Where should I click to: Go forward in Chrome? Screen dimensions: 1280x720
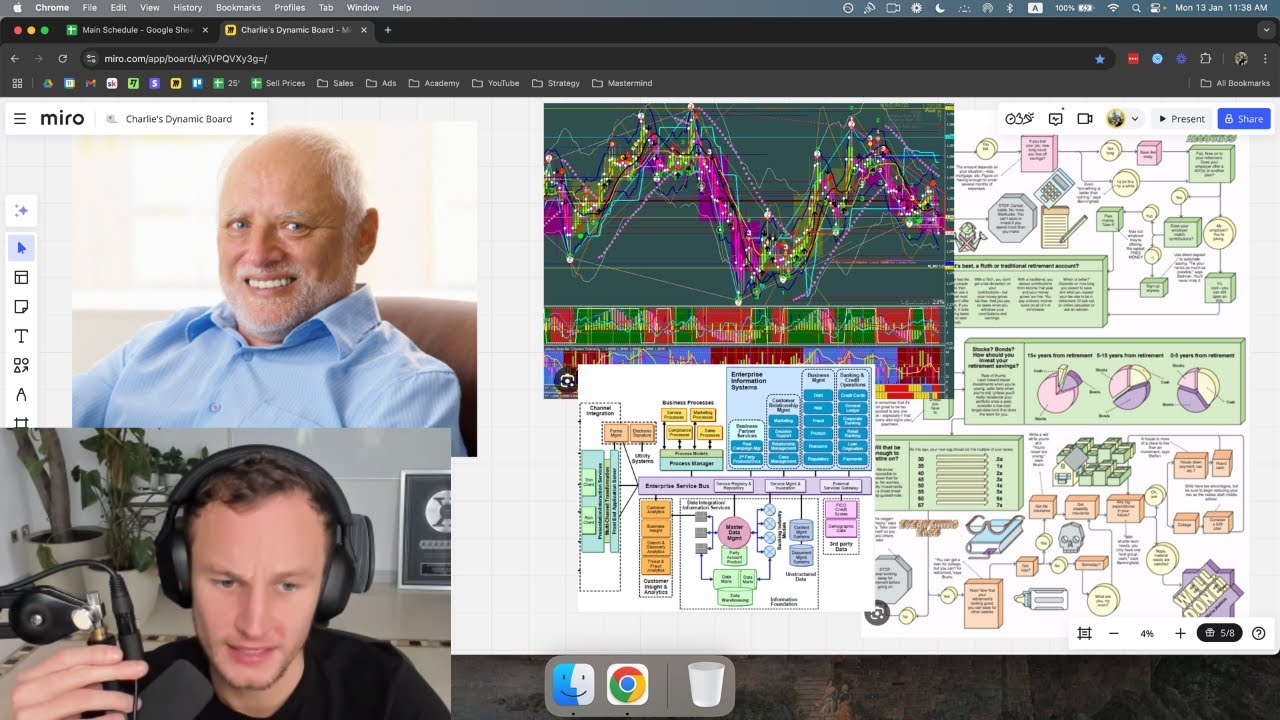[39, 59]
